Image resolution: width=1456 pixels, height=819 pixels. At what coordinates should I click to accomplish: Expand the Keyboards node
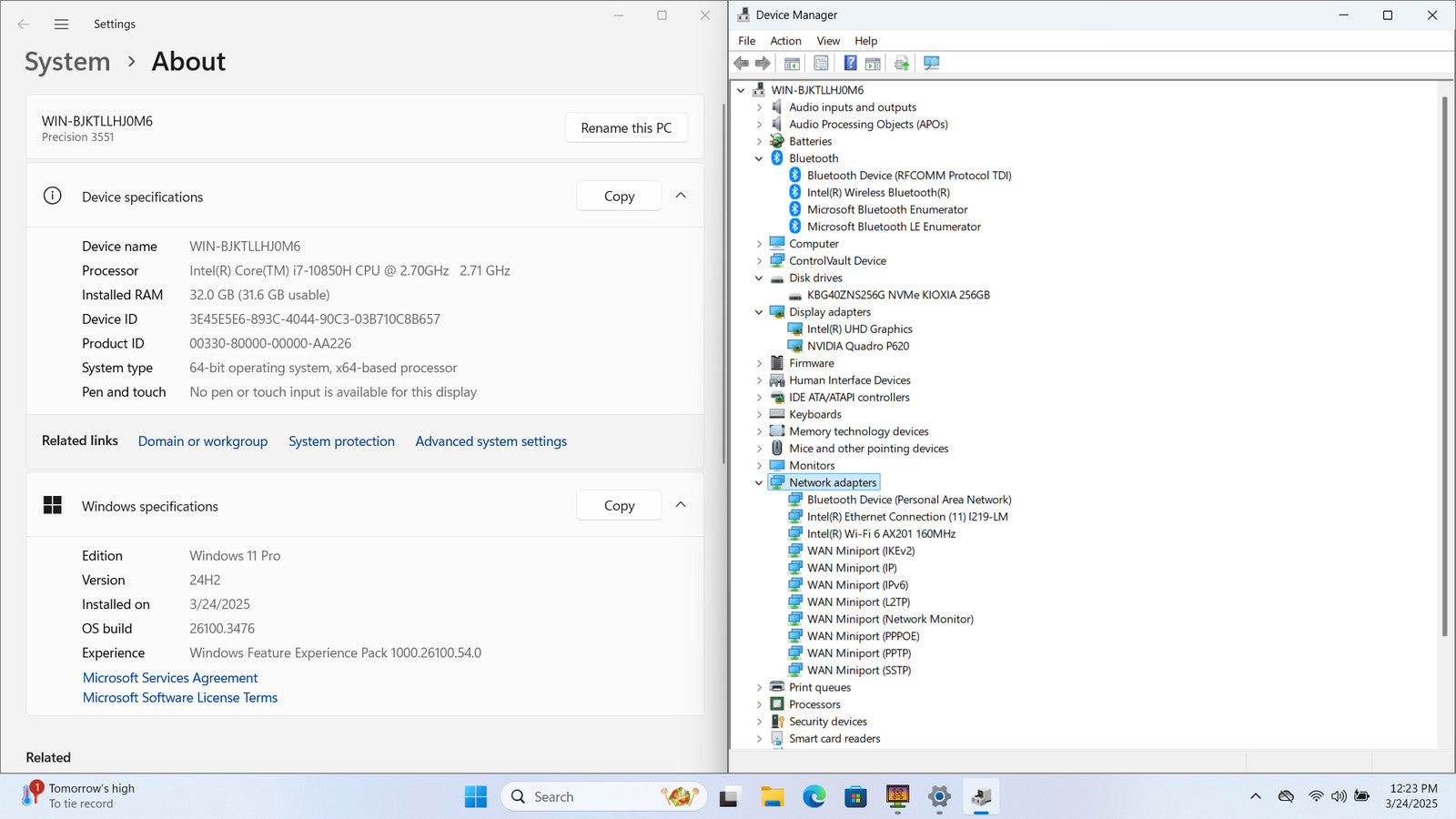coord(759,414)
